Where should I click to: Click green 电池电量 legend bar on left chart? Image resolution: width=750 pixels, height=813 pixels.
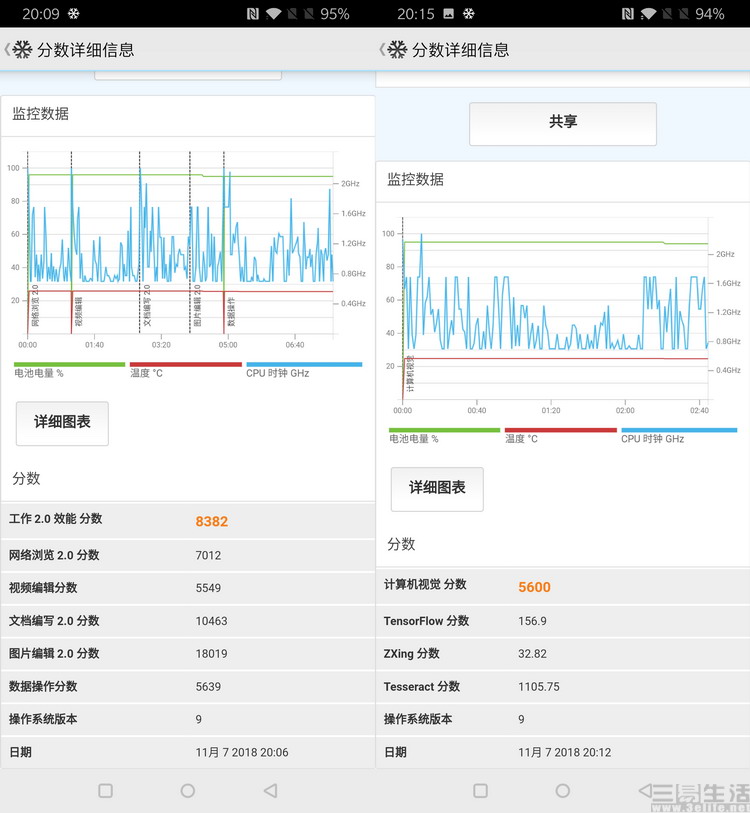coord(69,365)
